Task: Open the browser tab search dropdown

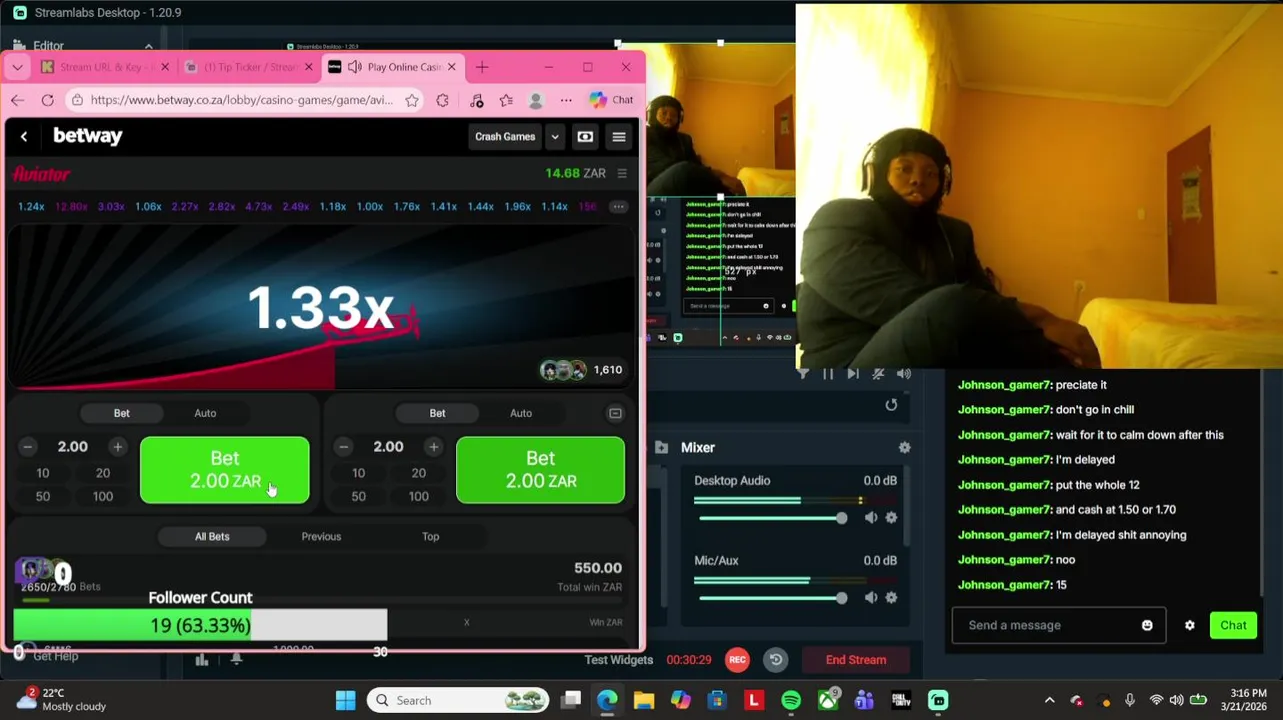Action: [x=17, y=67]
